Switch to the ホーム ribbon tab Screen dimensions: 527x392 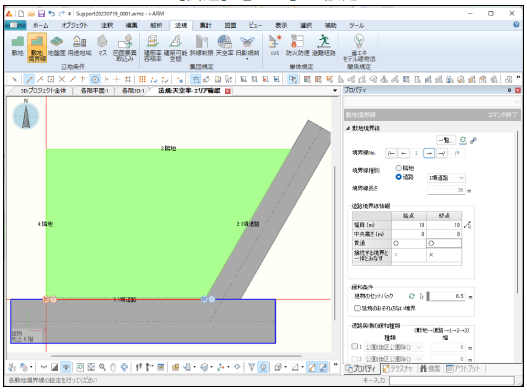pyautogui.click(x=40, y=25)
